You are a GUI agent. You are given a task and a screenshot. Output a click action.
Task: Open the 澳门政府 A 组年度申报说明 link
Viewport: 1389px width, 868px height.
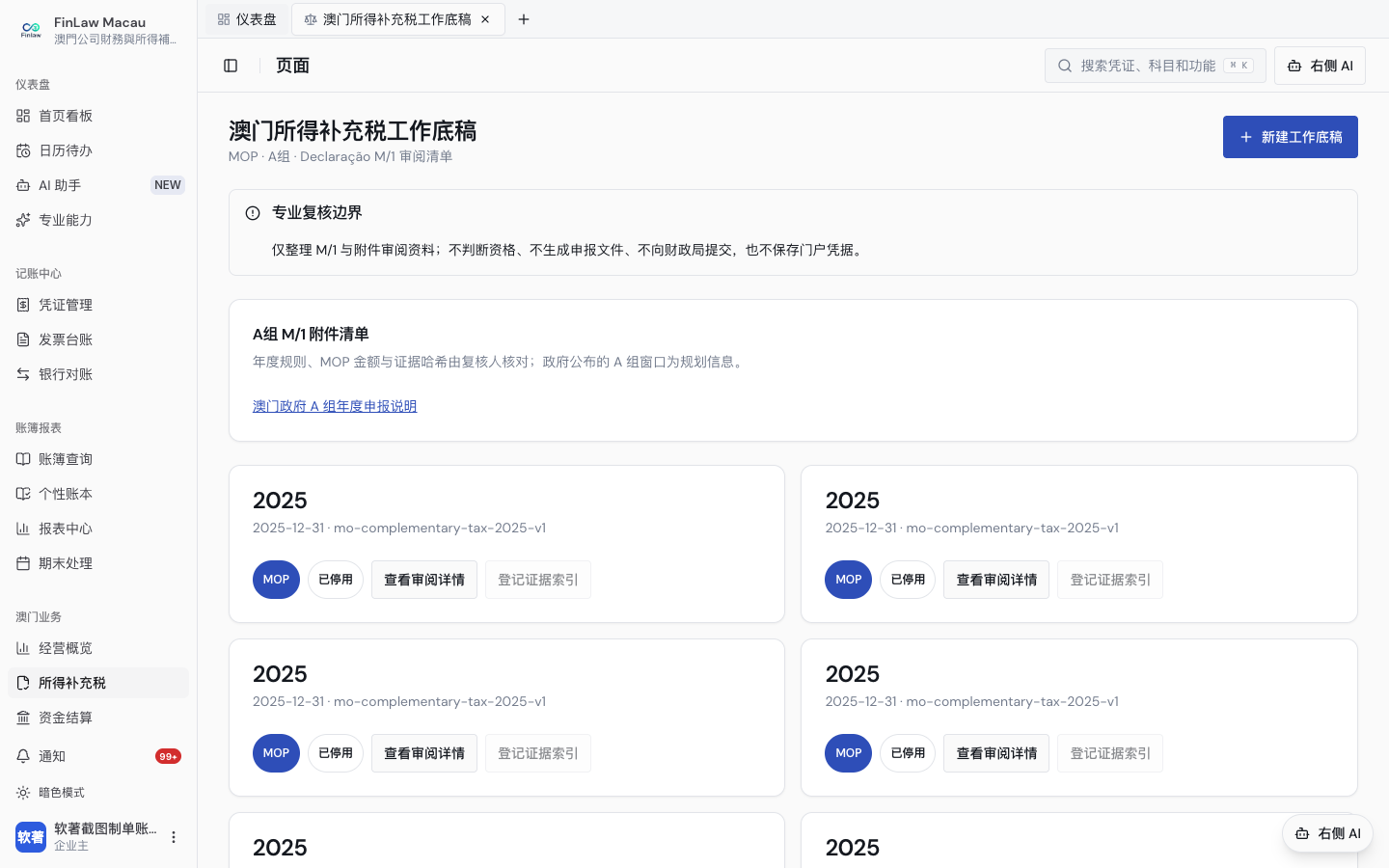pyautogui.click(x=335, y=406)
